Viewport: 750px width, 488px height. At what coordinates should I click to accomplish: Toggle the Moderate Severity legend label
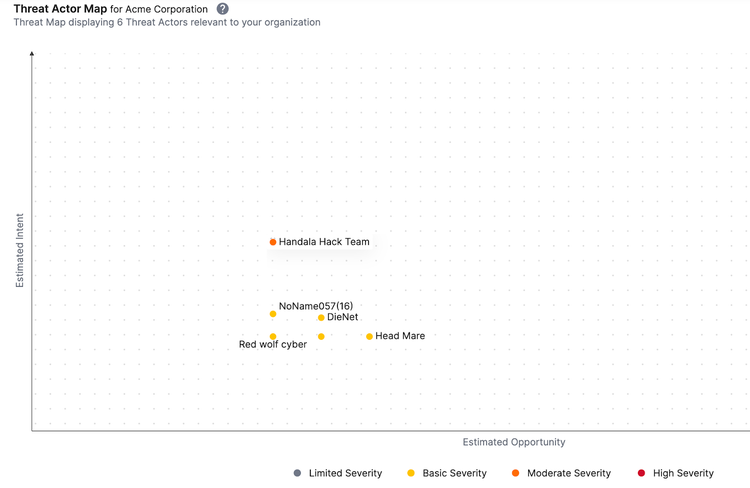click(568, 473)
